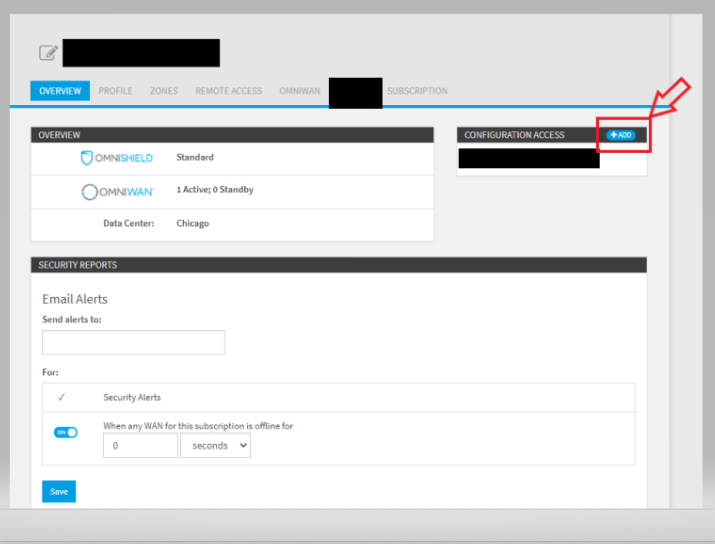
Task: Click '1 Active; 0 Standby' text
Action: pyautogui.click(x=215, y=190)
